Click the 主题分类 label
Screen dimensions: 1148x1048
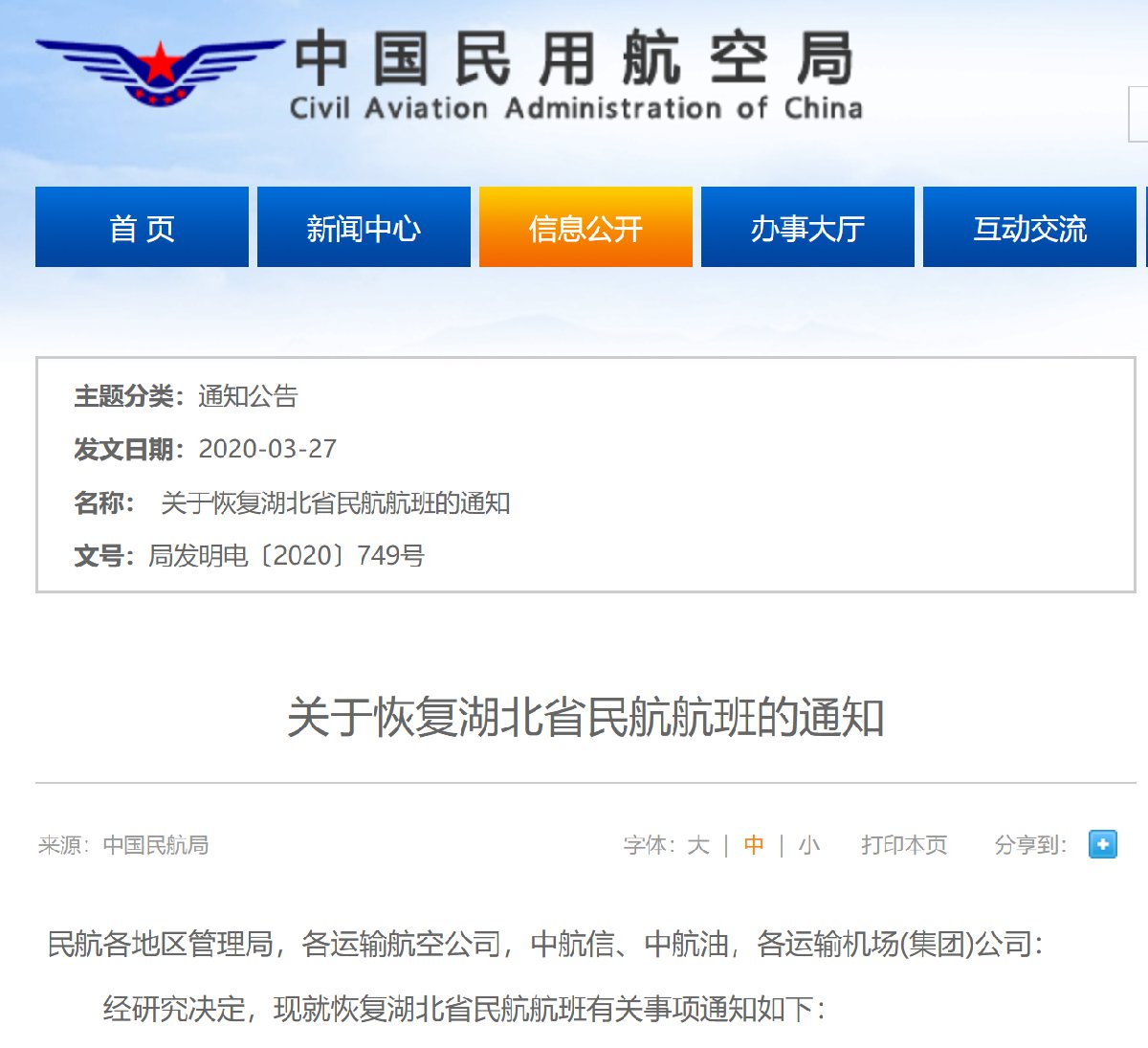click(129, 396)
